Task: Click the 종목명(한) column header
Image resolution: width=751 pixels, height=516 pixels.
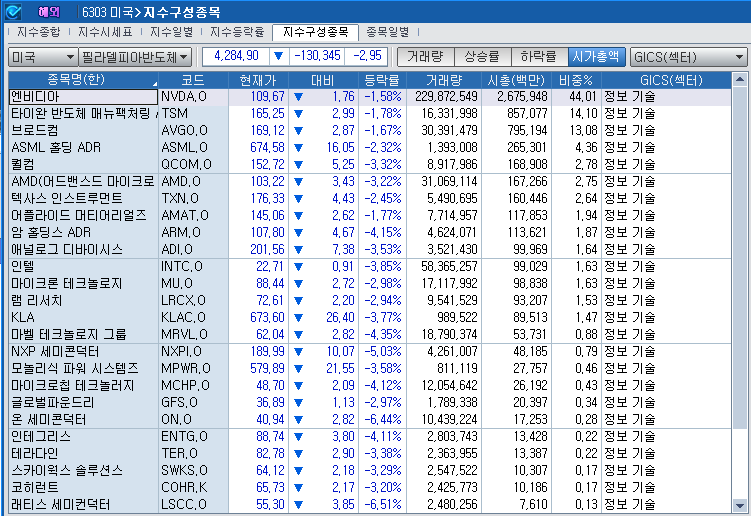Action: coord(83,80)
